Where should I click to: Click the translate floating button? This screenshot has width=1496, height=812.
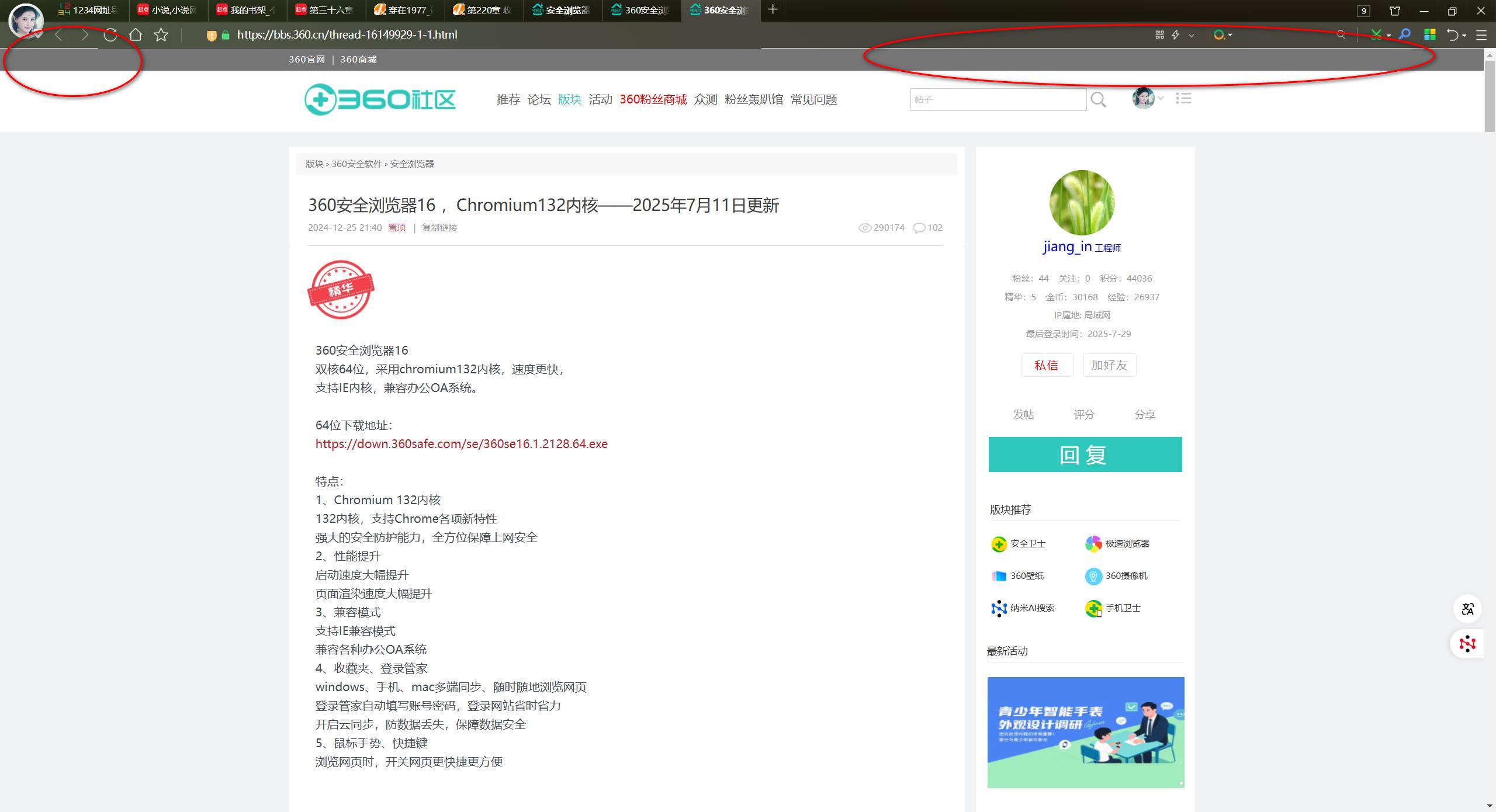[1467, 609]
